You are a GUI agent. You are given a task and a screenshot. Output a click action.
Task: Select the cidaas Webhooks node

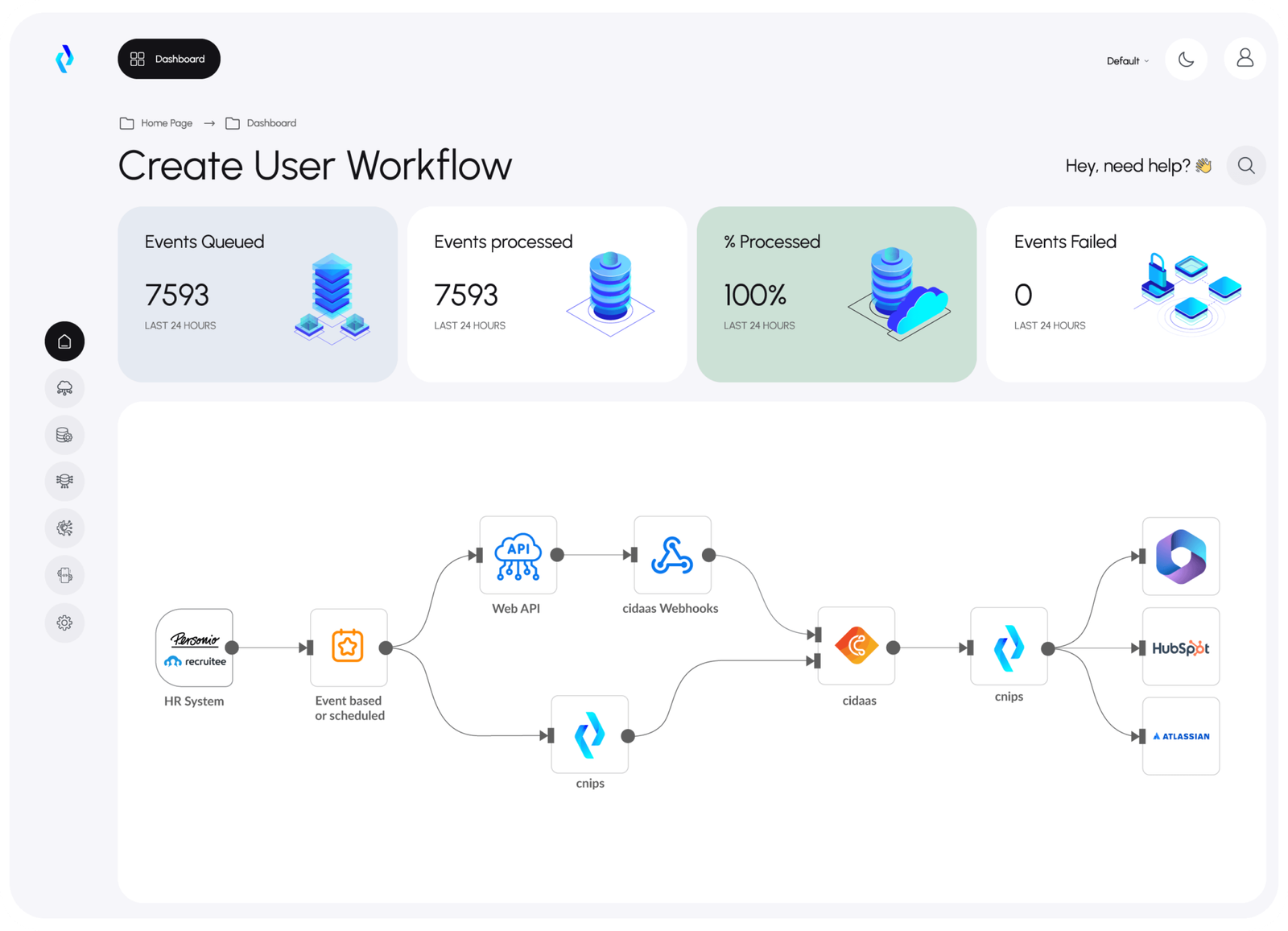pos(672,555)
